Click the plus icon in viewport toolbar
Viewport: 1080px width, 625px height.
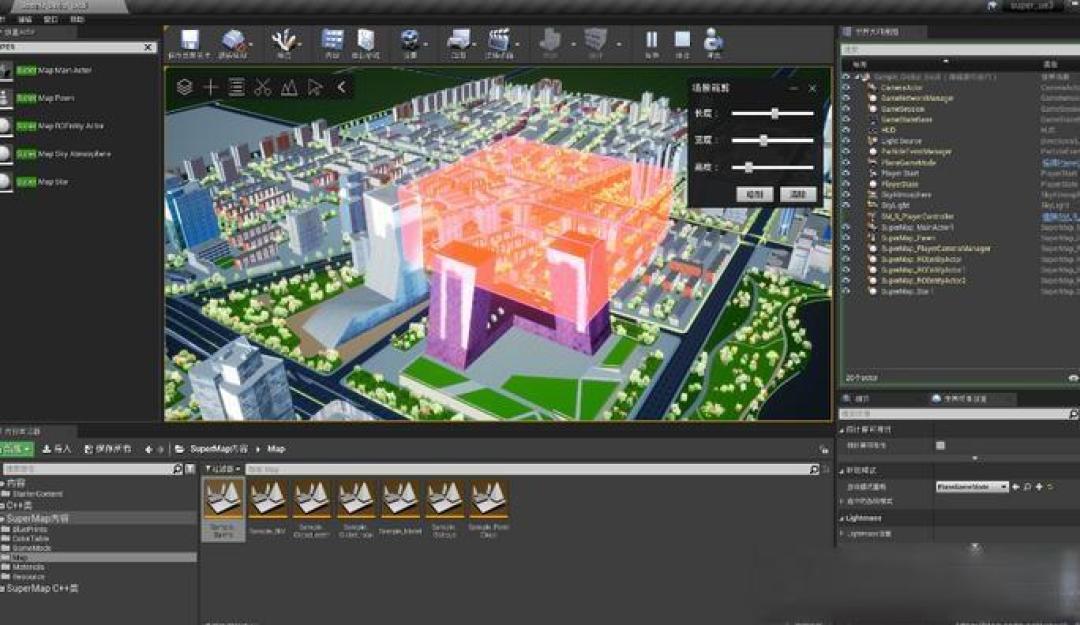pyautogui.click(x=211, y=87)
